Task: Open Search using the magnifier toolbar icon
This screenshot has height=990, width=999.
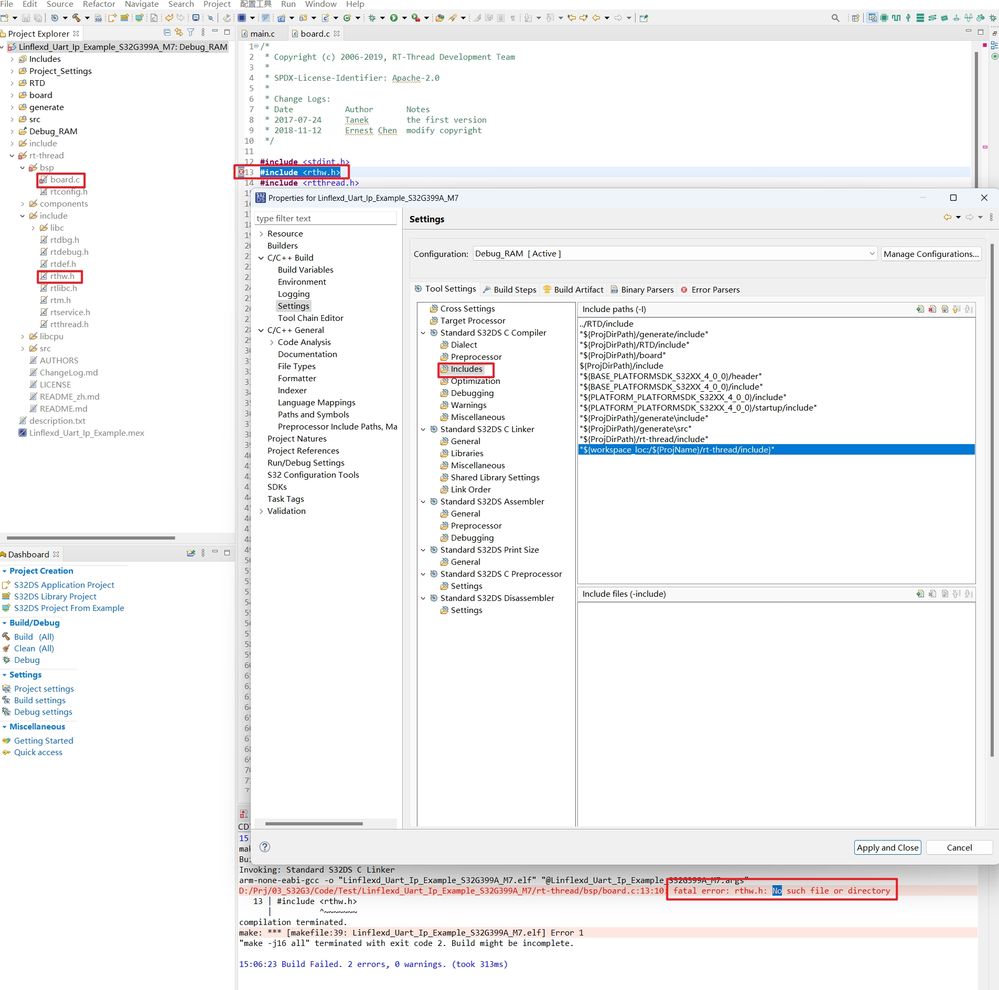Action: pyautogui.click(x=836, y=17)
